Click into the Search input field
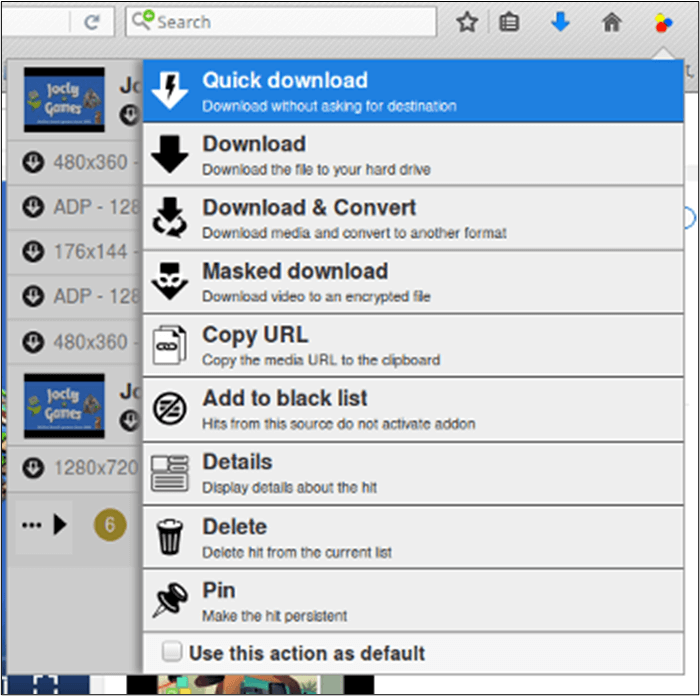 pos(290,22)
